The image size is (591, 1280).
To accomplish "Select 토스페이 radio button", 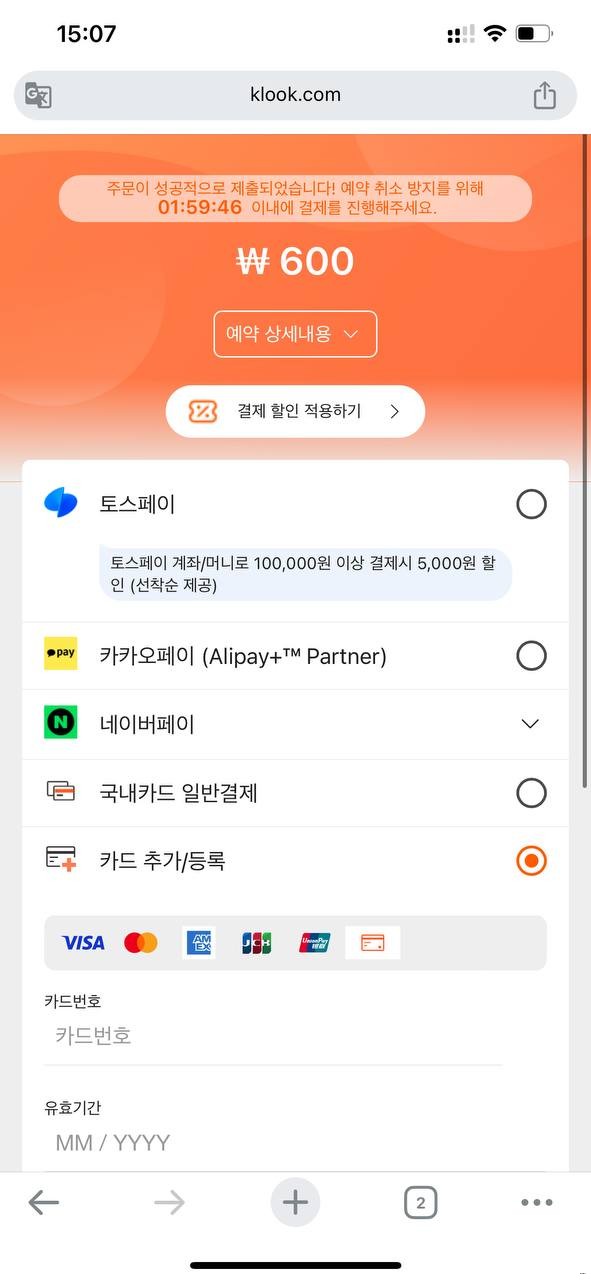I will (x=531, y=504).
